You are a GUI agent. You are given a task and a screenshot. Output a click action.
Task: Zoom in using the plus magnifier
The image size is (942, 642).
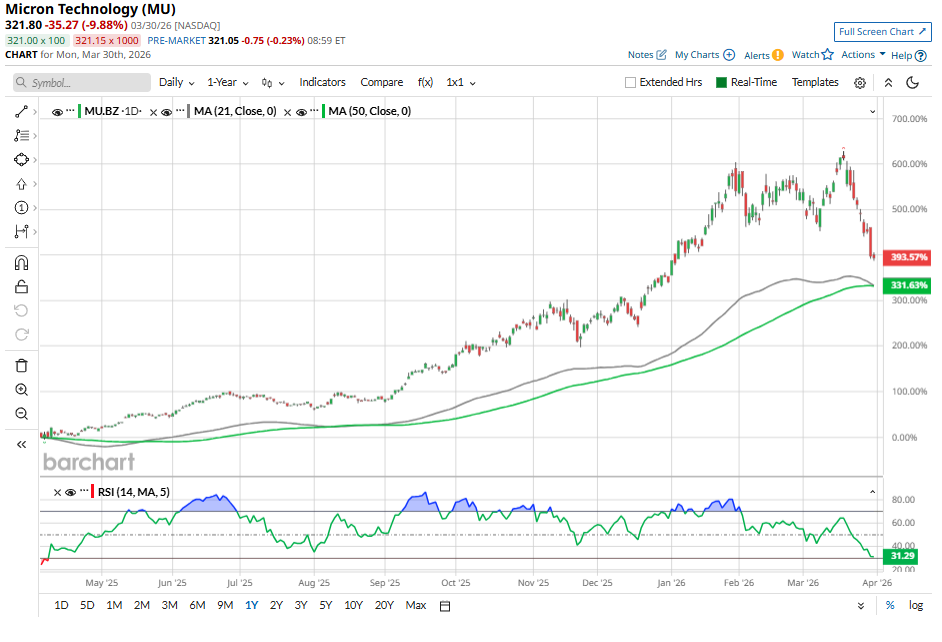[x=21, y=390]
